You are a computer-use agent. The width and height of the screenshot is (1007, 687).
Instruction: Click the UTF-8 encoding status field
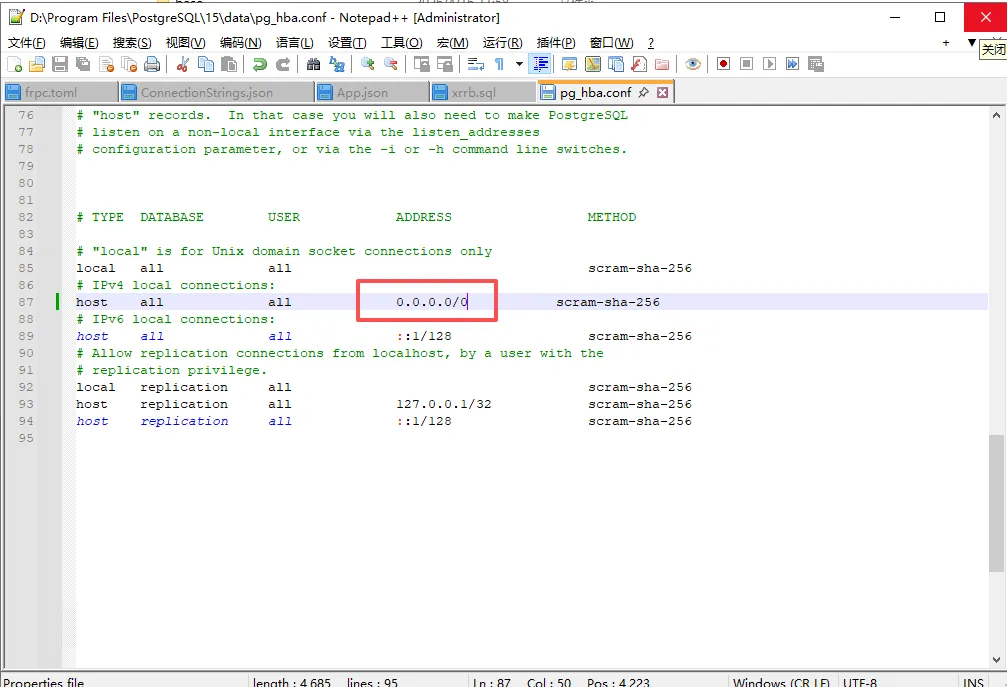[860, 683]
